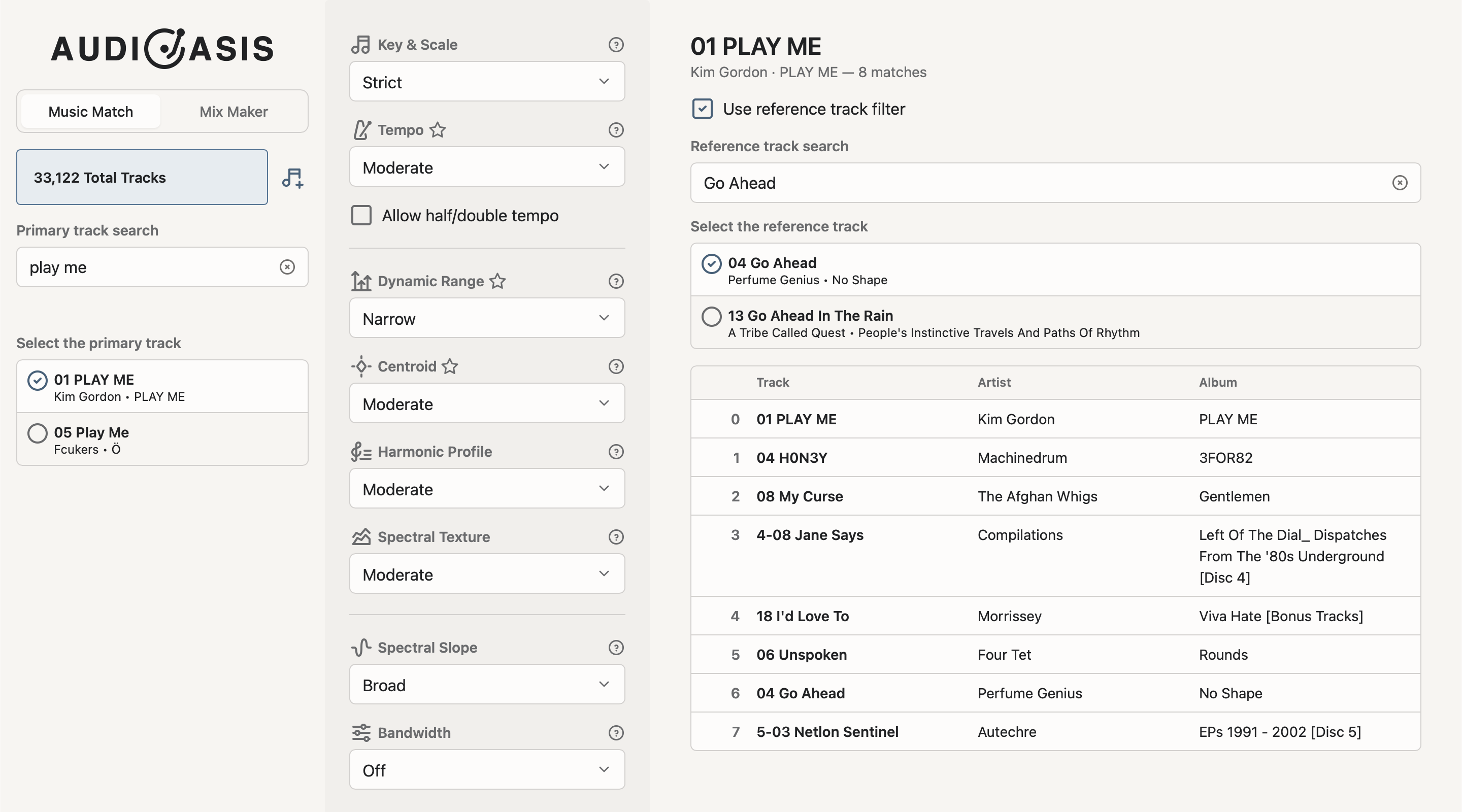Toggle the Tempo star favorite
The image size is (1462, 812).
point(438,130)
